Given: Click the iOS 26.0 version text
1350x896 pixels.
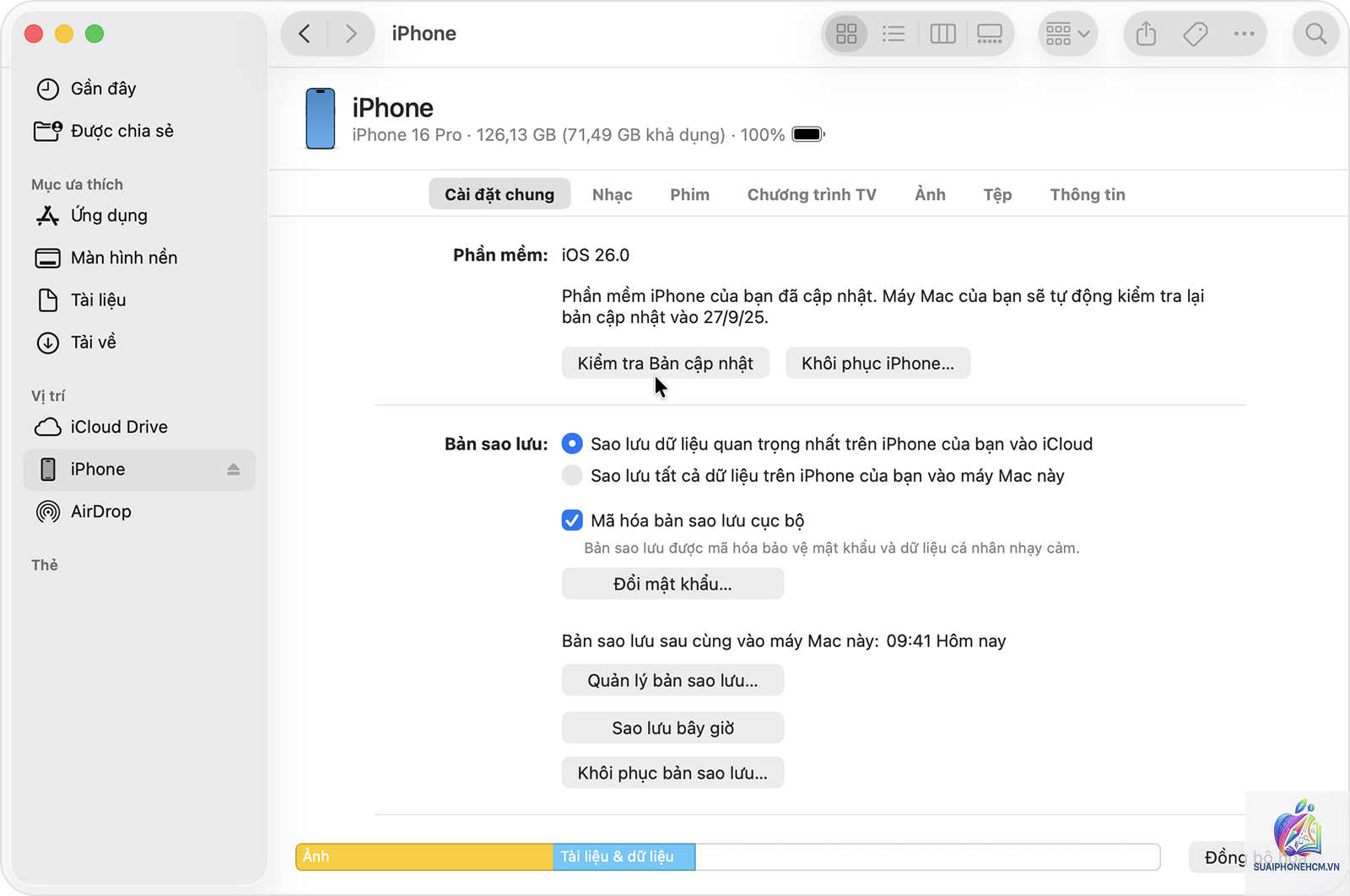Looking at the screenshot, I should tap(595, 255).
